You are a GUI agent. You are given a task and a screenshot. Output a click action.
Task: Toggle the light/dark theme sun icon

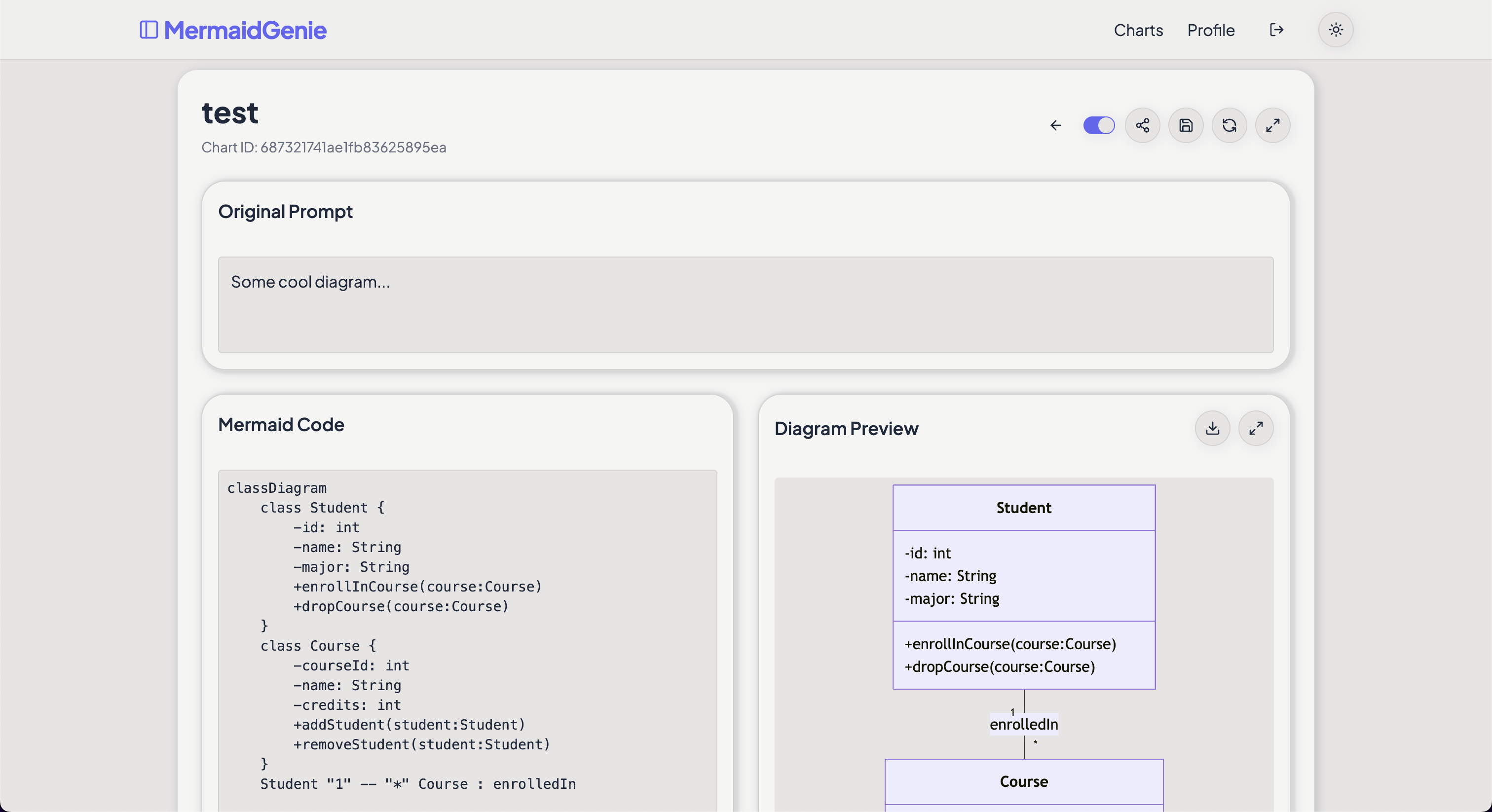pos(1336,30)
